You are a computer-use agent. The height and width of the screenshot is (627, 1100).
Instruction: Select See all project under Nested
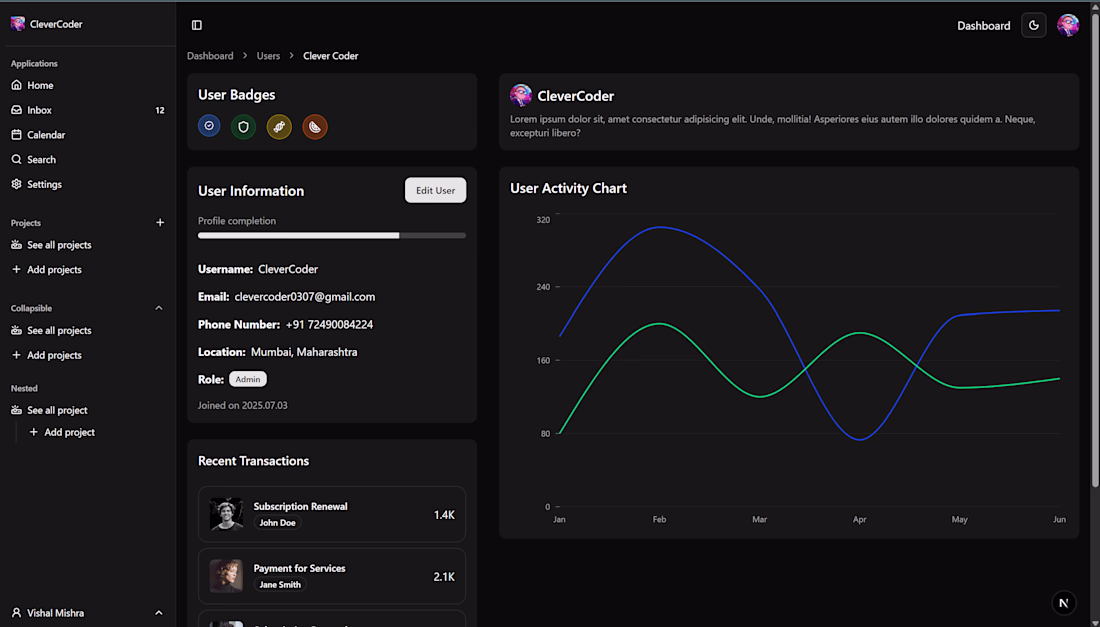(x=88, y=410)
